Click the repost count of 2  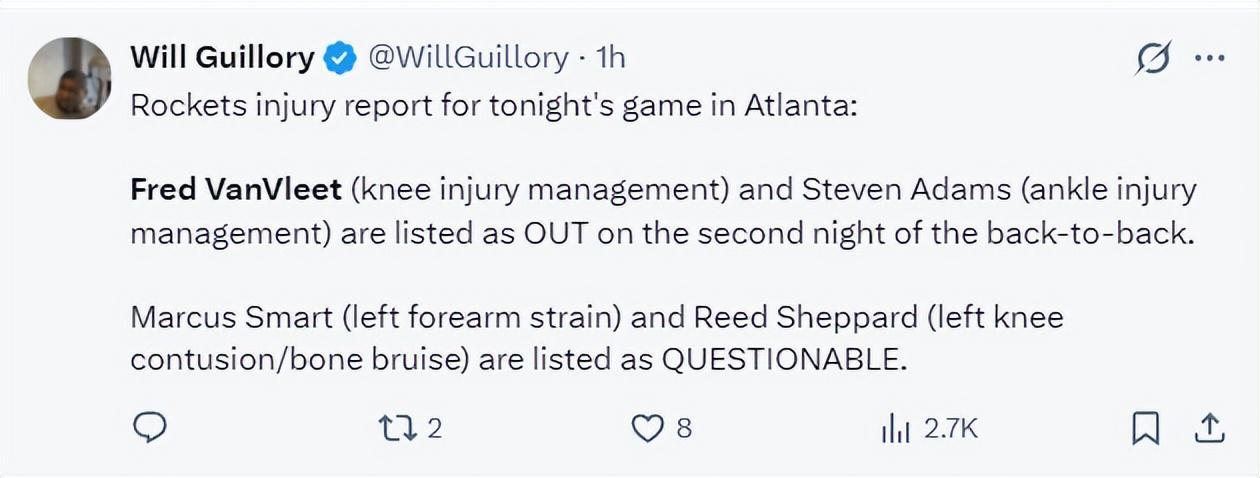pos(434,428)
